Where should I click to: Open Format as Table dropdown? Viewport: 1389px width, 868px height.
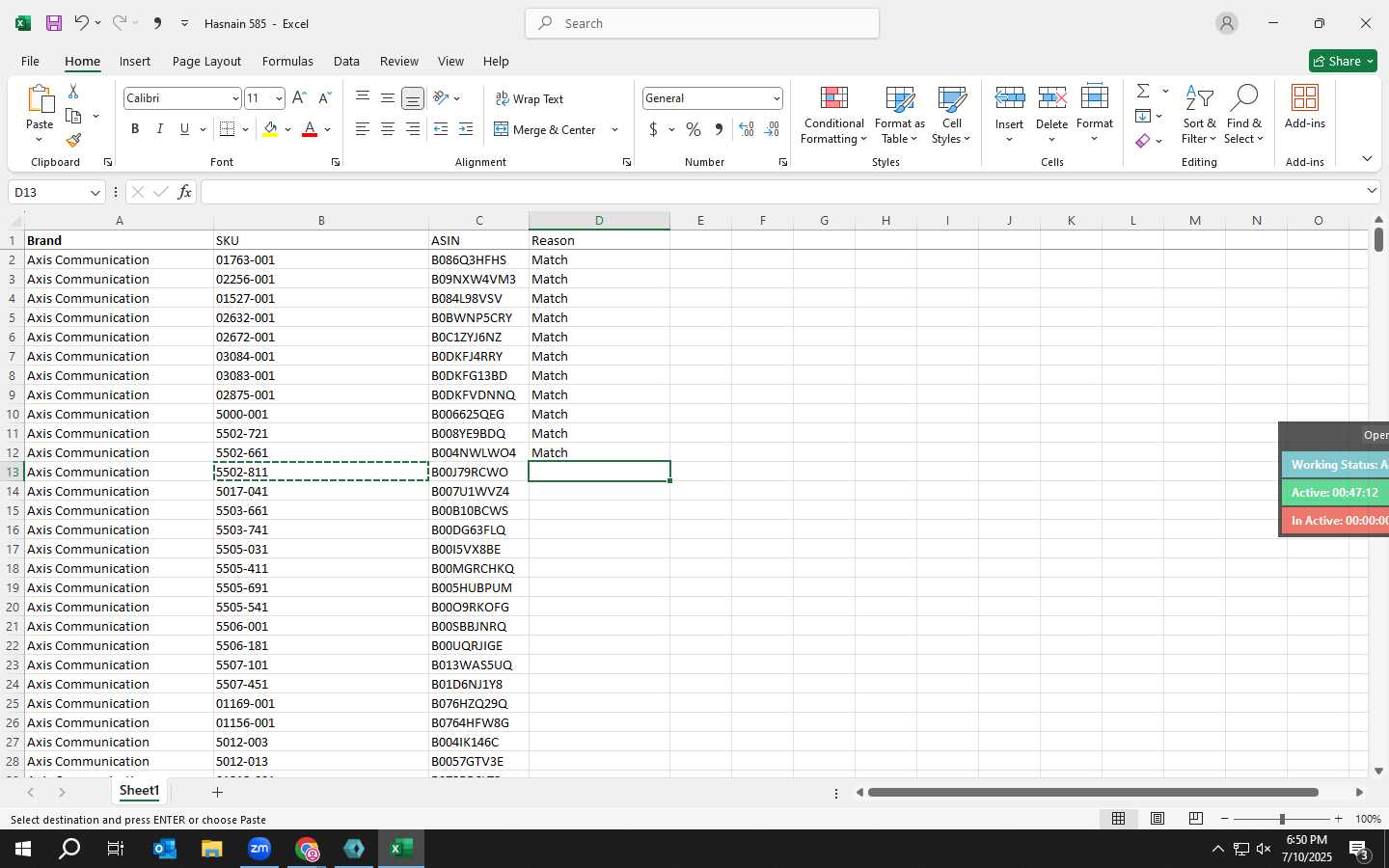[900, 115]
